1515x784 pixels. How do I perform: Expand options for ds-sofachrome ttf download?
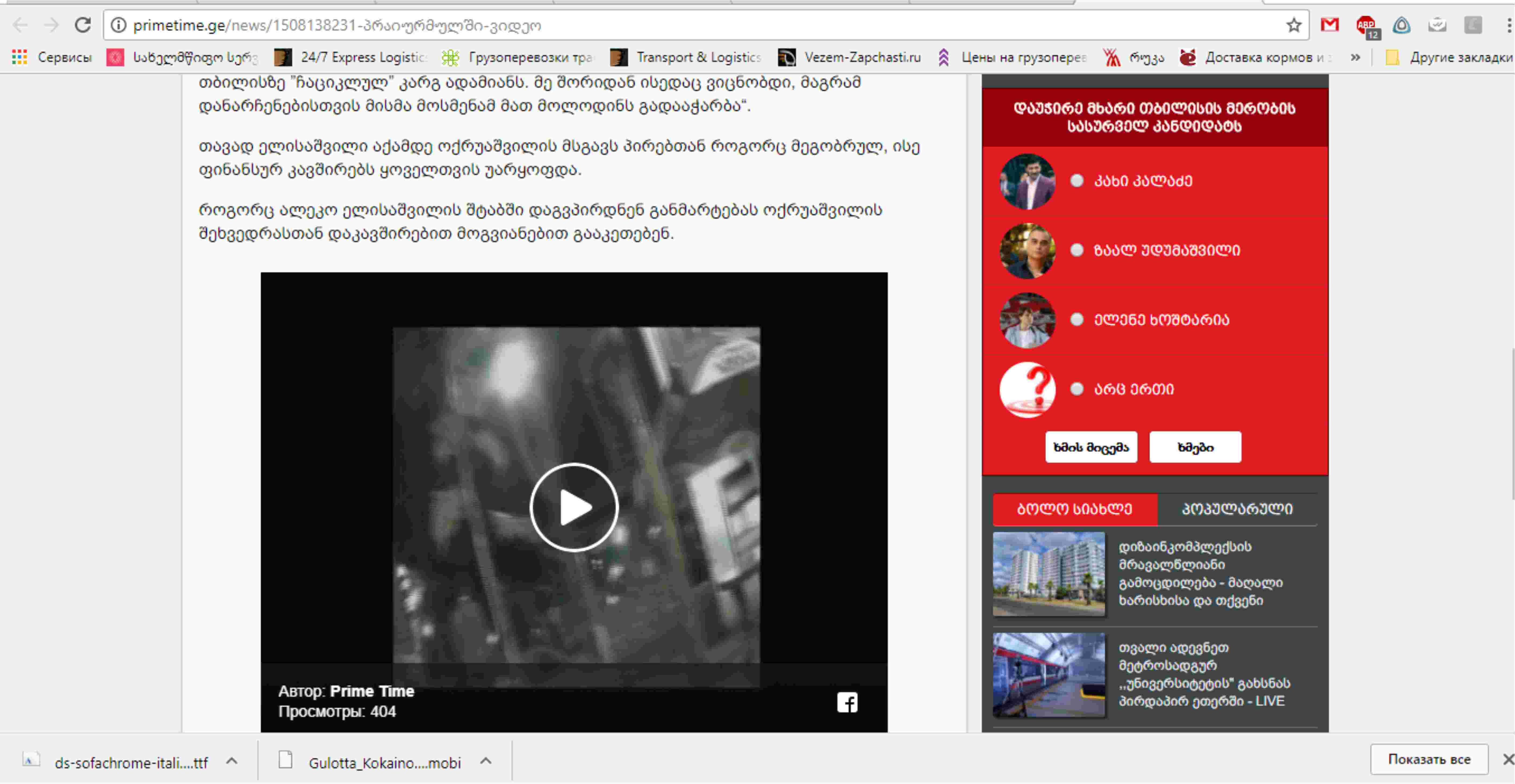coord(232,761)
